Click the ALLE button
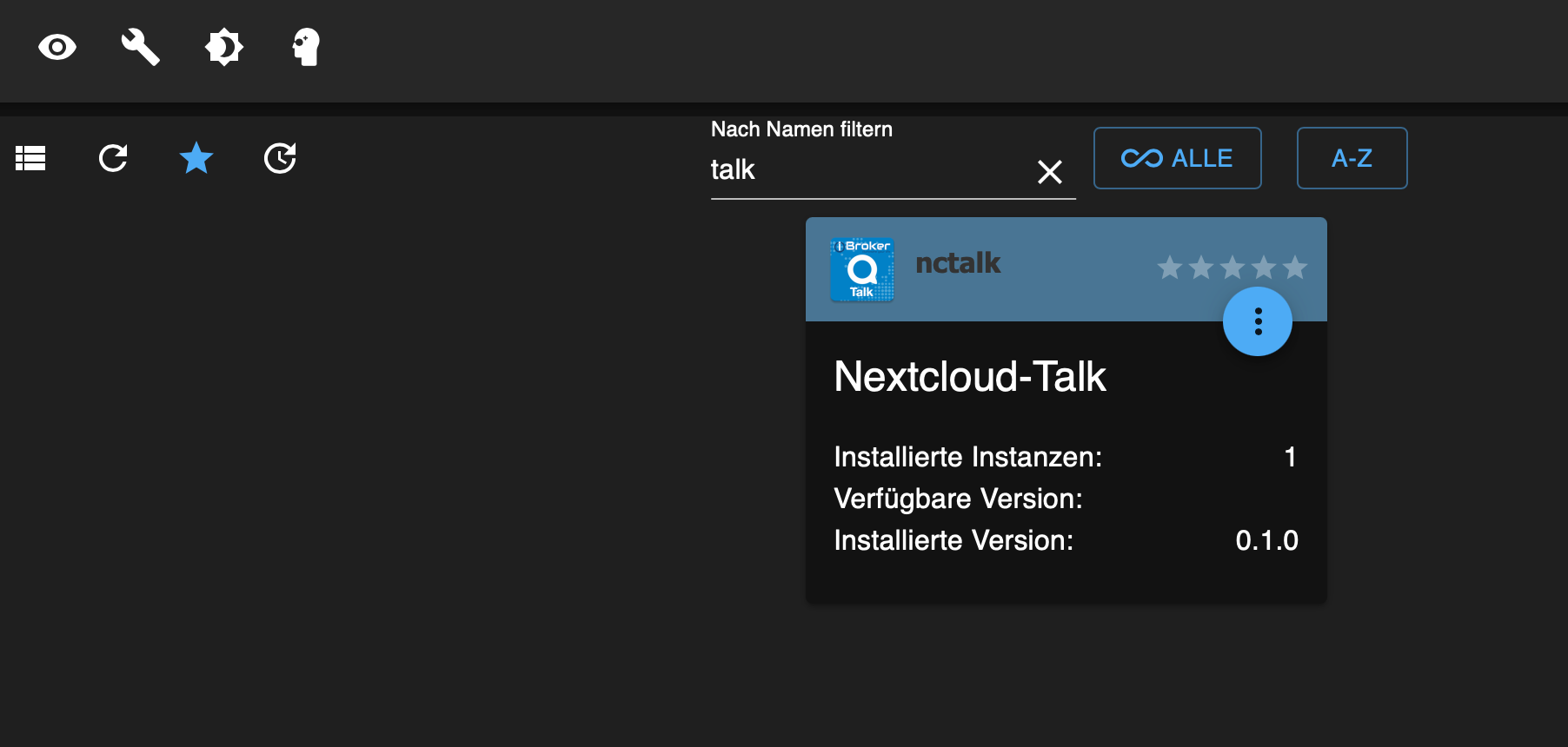This screenshot has width=1568, height=747. tap(1177, 158)
